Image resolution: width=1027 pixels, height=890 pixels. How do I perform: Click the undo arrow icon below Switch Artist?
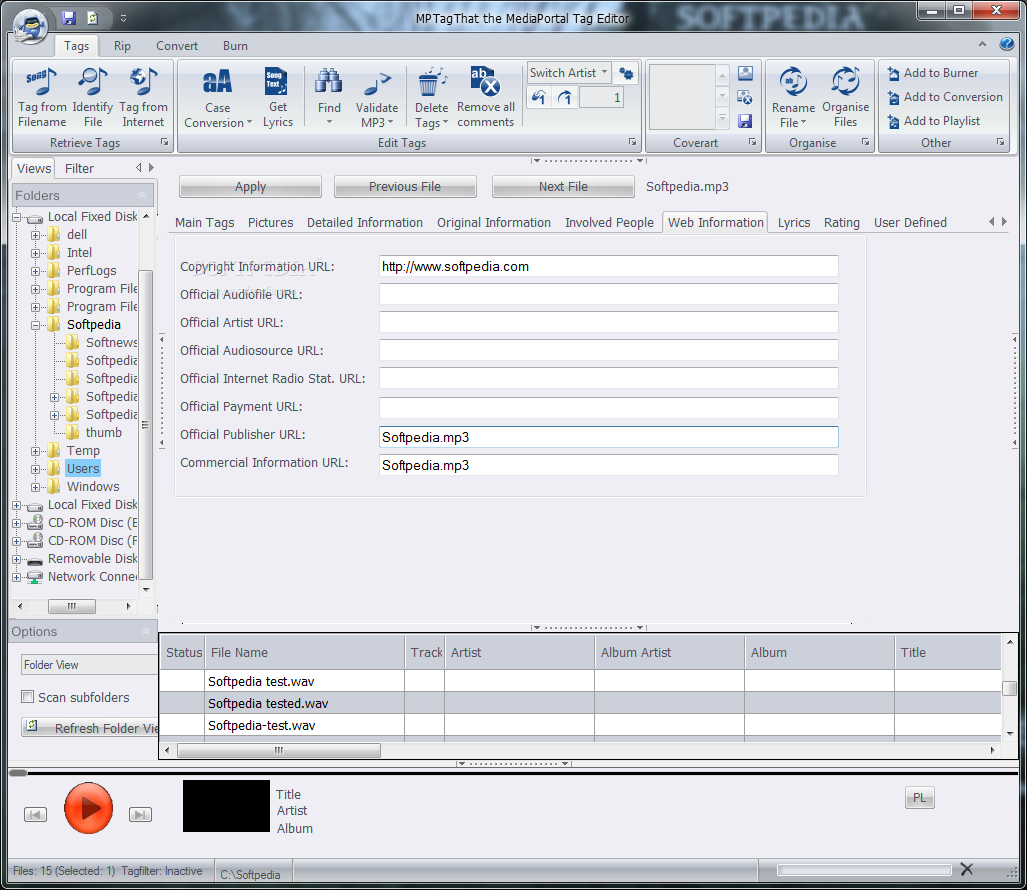pos(539,98)
